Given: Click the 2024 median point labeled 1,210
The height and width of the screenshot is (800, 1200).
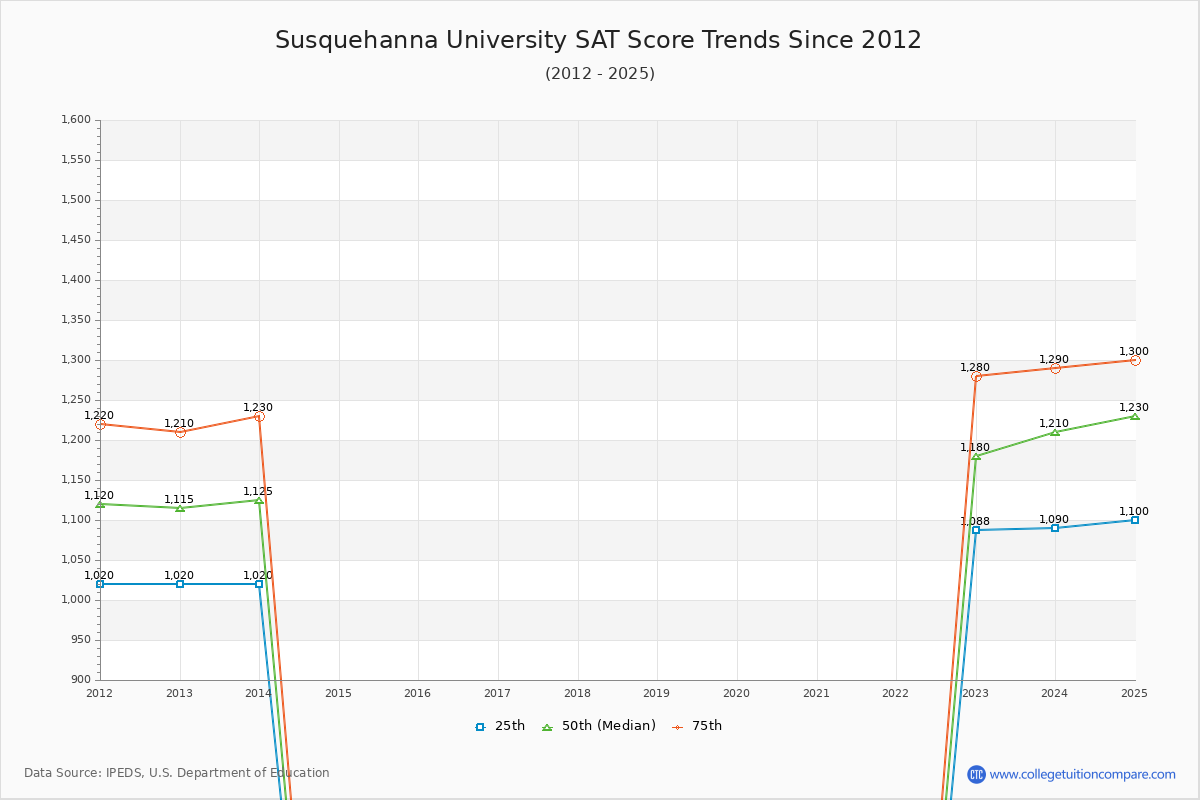Looking at the screenshot, I should 1055,432.
